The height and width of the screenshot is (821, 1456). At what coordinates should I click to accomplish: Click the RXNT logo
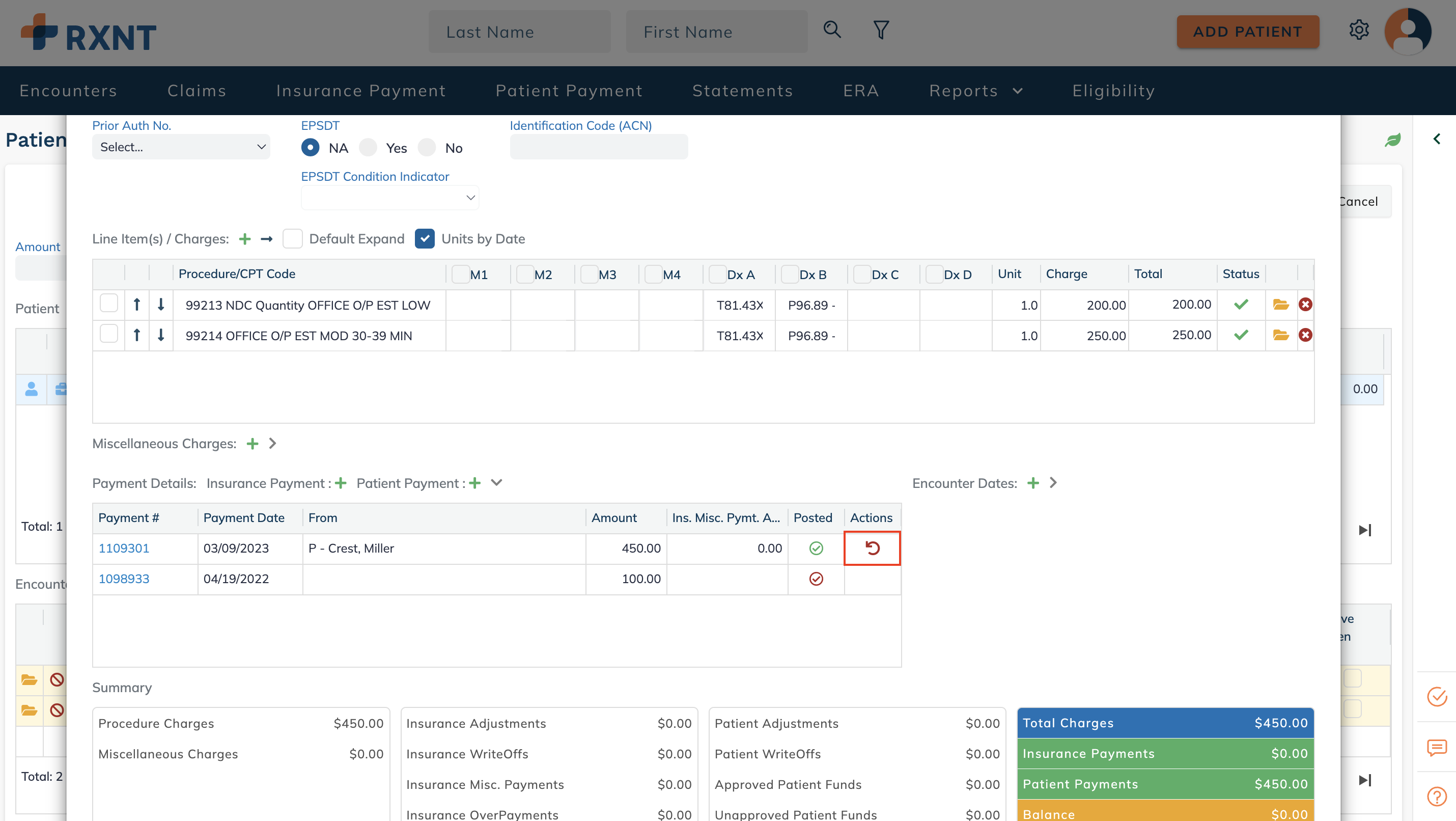pos(89,33)
